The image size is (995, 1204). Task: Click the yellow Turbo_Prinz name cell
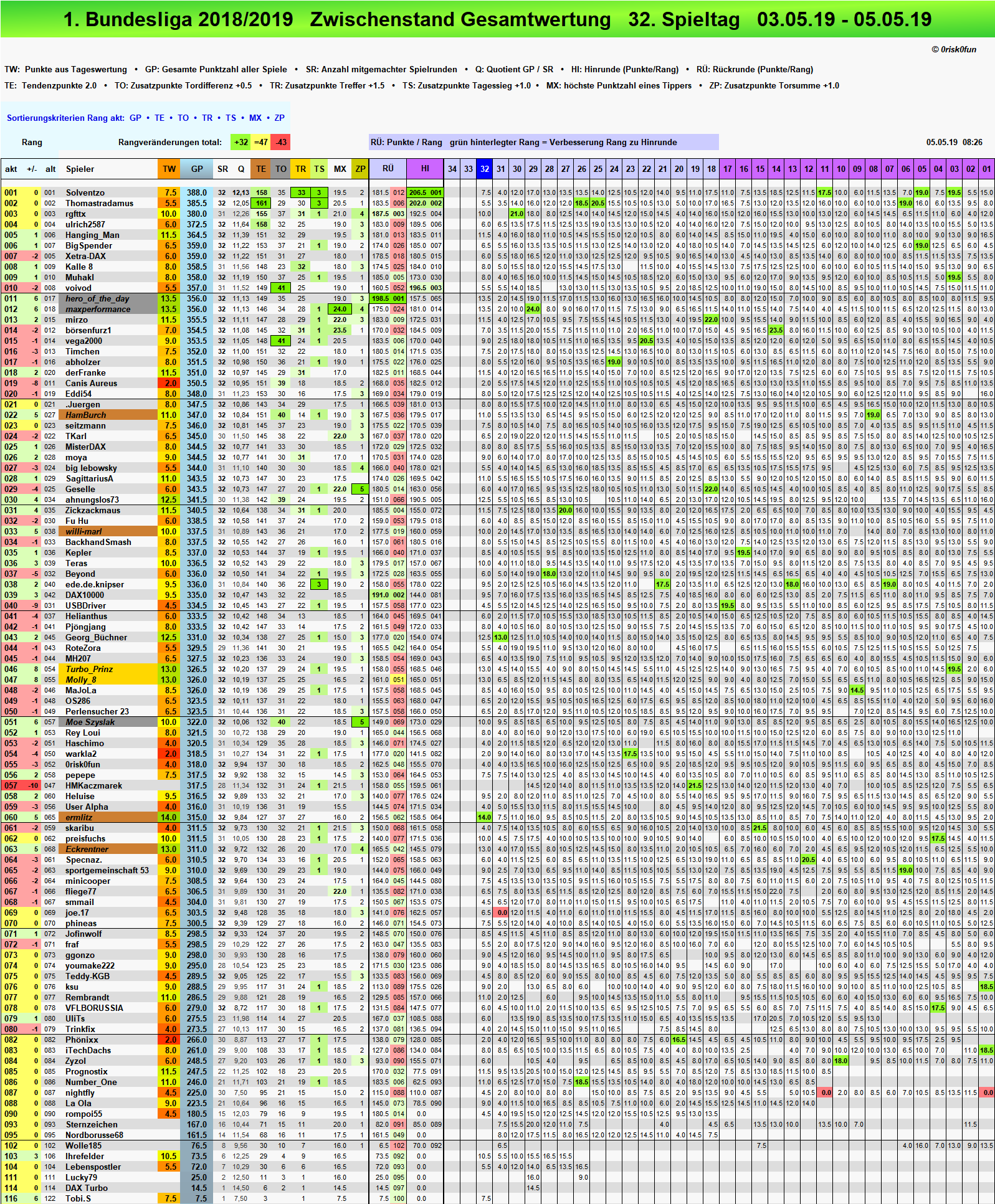point(108,669)
